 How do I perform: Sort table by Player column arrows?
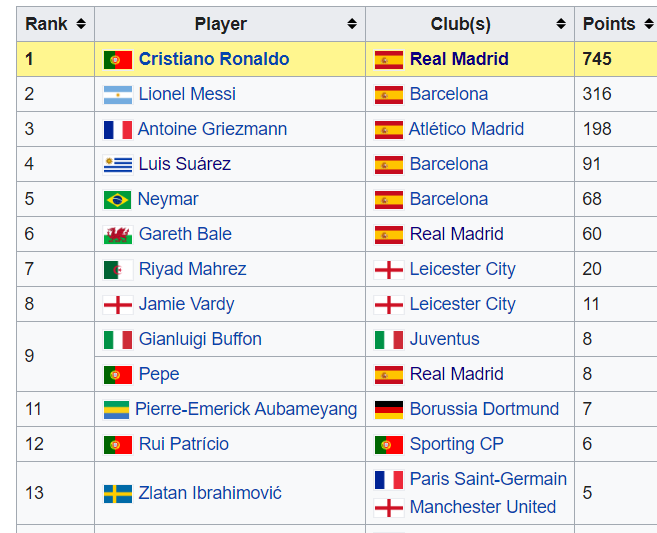(352, 24)
